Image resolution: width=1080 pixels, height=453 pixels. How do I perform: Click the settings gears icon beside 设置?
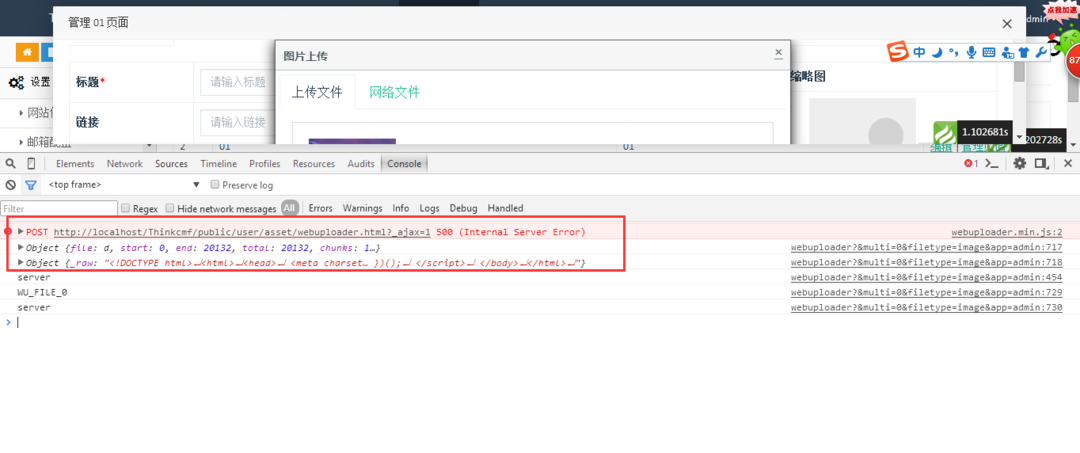coord(16,82)
